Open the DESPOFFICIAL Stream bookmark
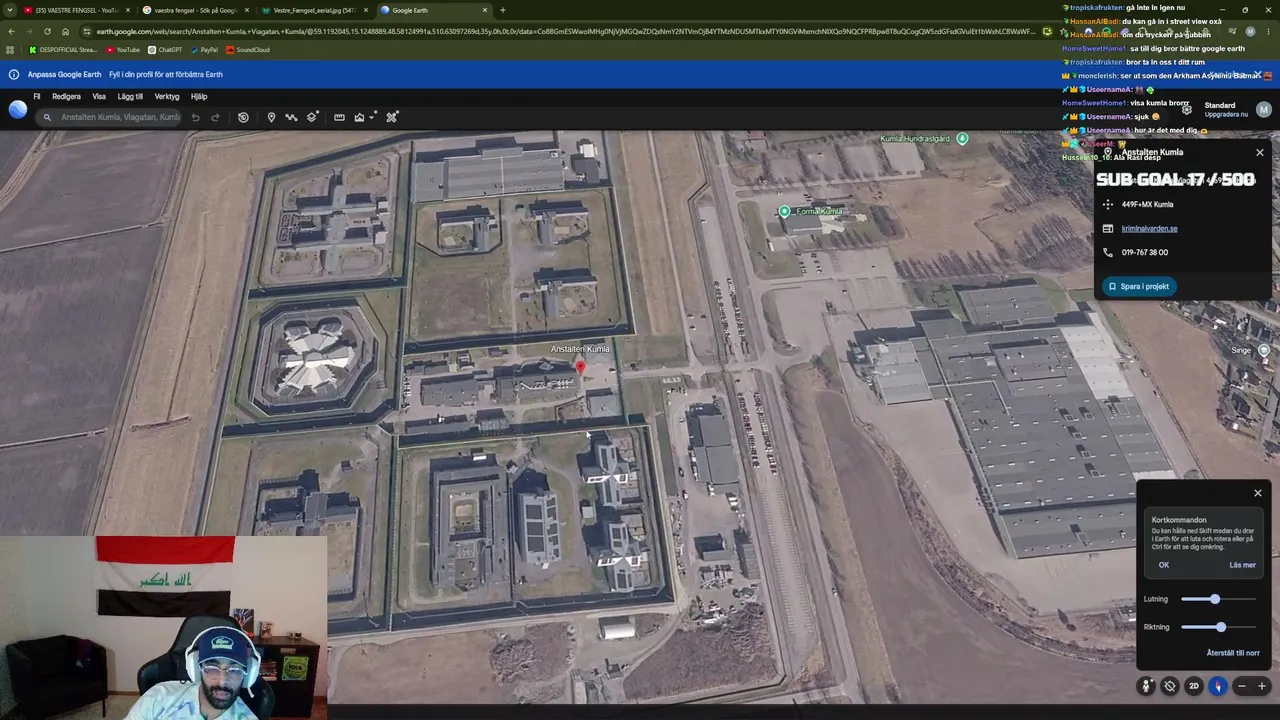This screenshot has height=720, width=1280. 63,50
